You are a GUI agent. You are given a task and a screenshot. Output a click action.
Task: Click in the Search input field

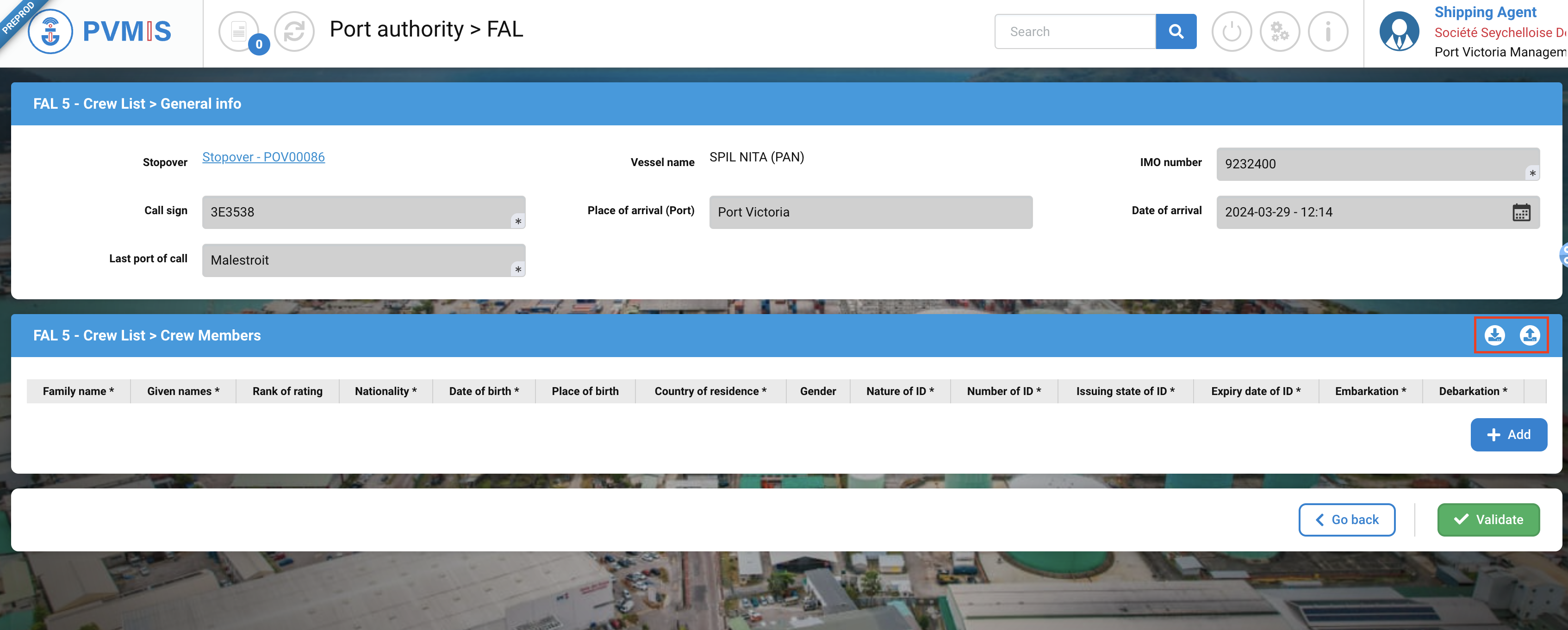[x=1074, y=31]
